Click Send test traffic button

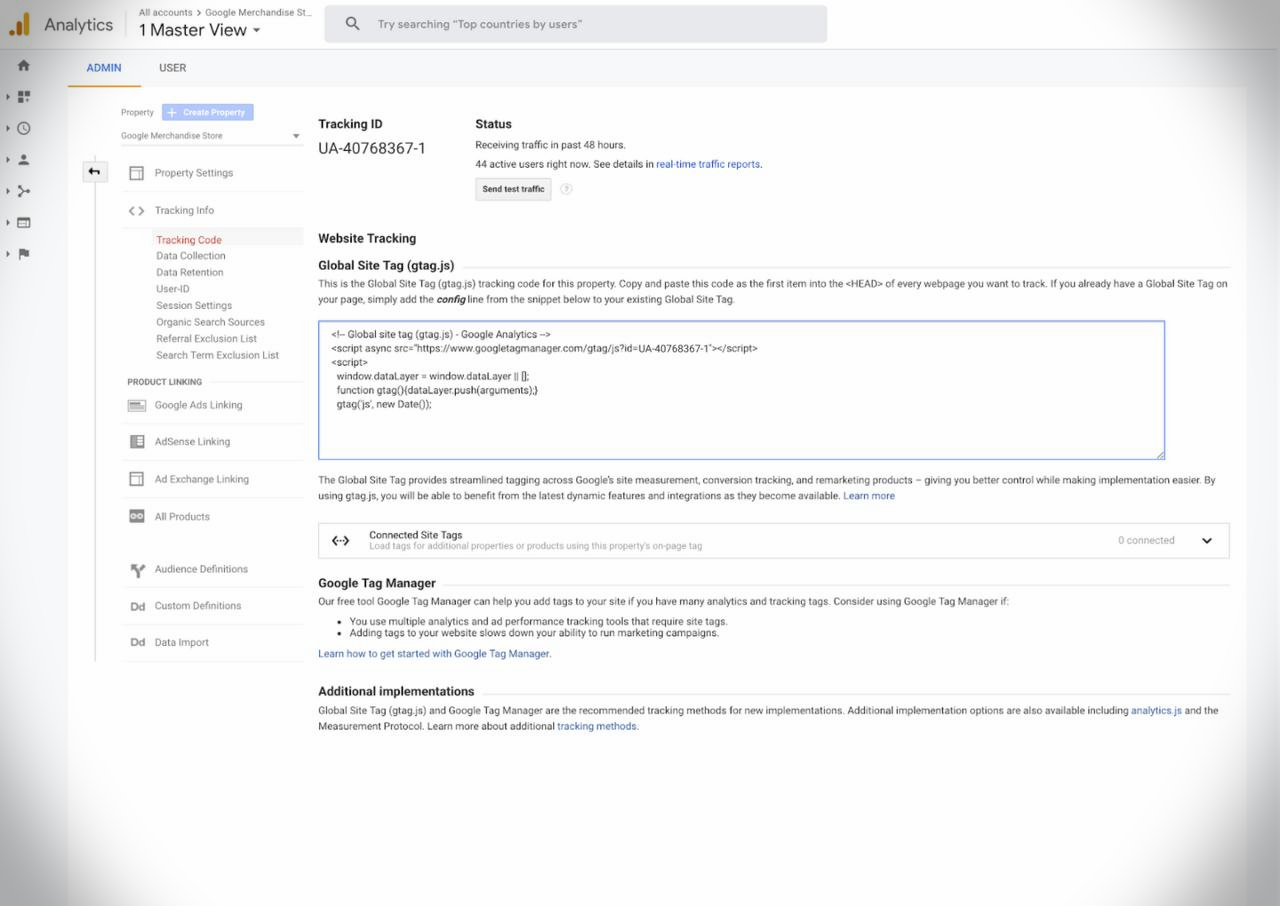pos(513,189)
